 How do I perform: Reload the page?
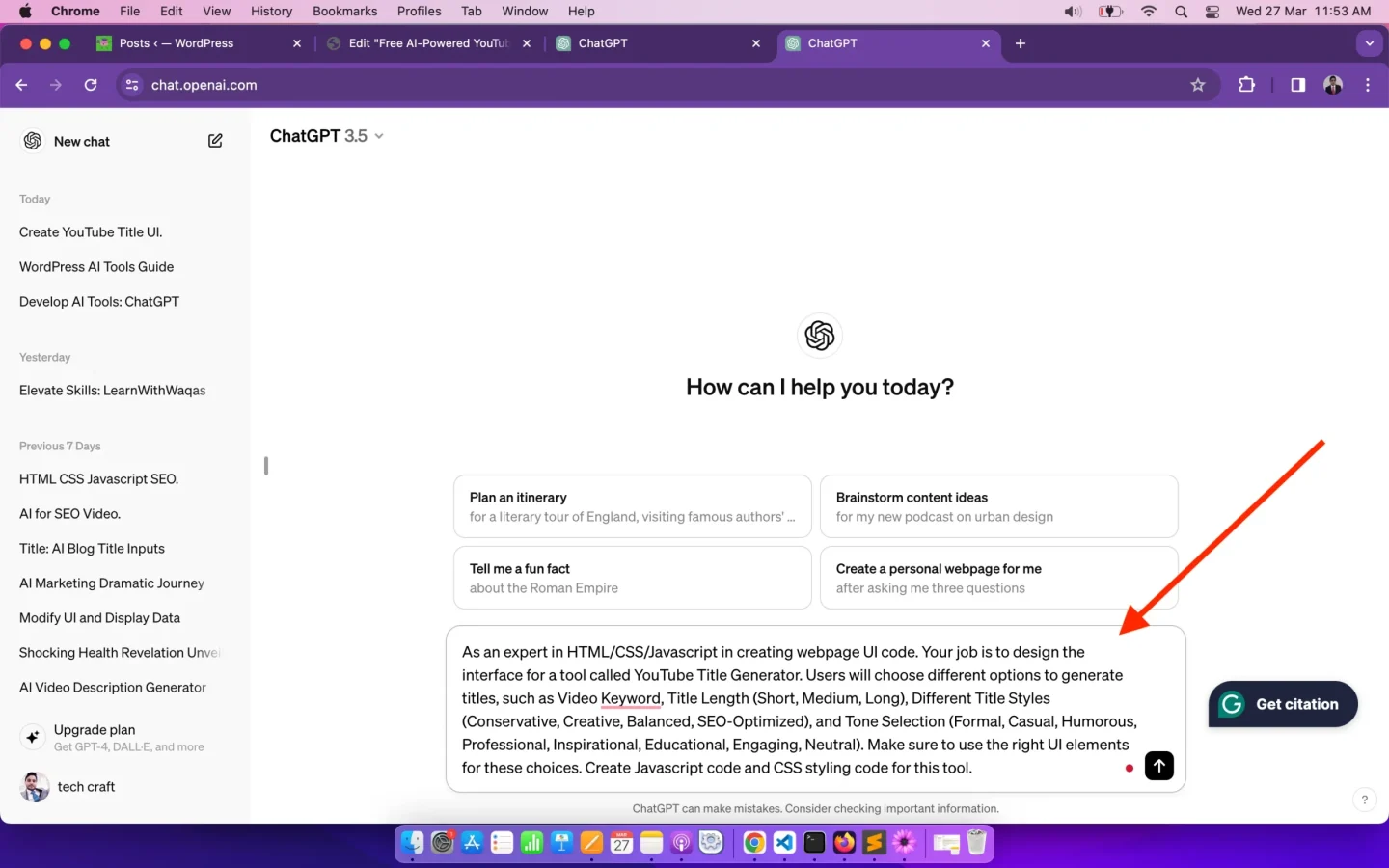tap(91, 85)
